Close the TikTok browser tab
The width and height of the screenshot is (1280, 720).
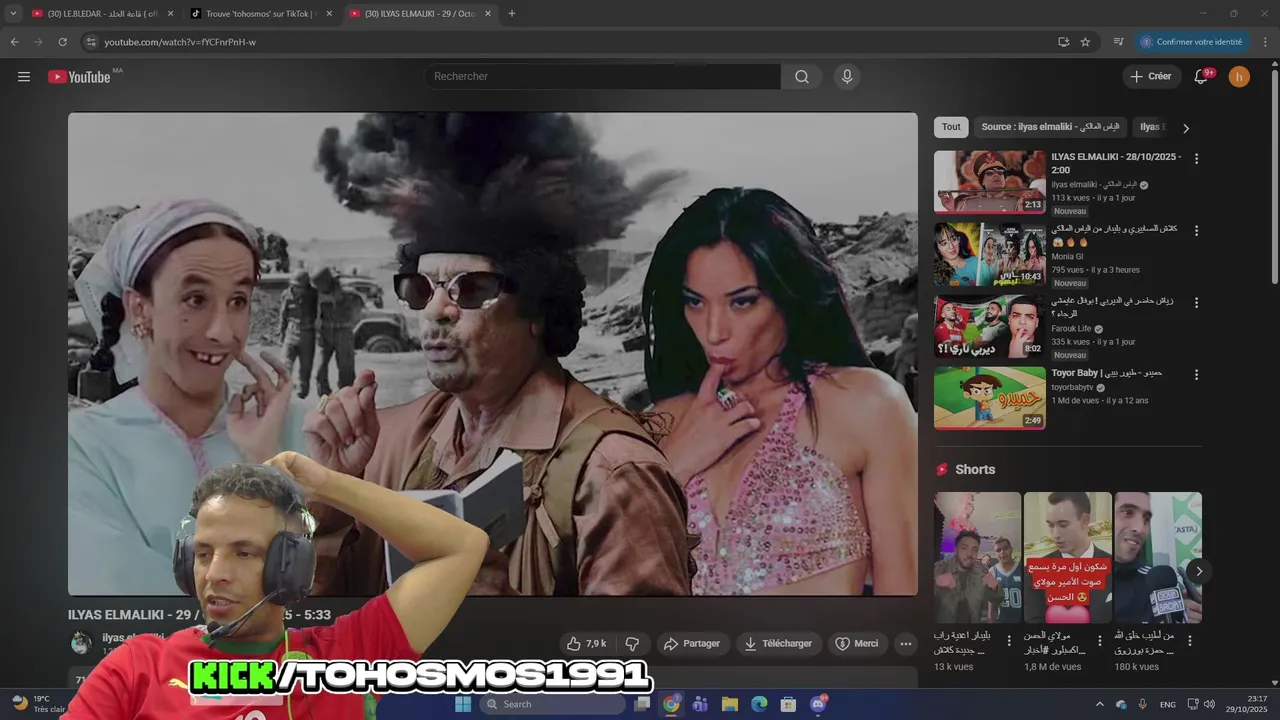[329, 14]
